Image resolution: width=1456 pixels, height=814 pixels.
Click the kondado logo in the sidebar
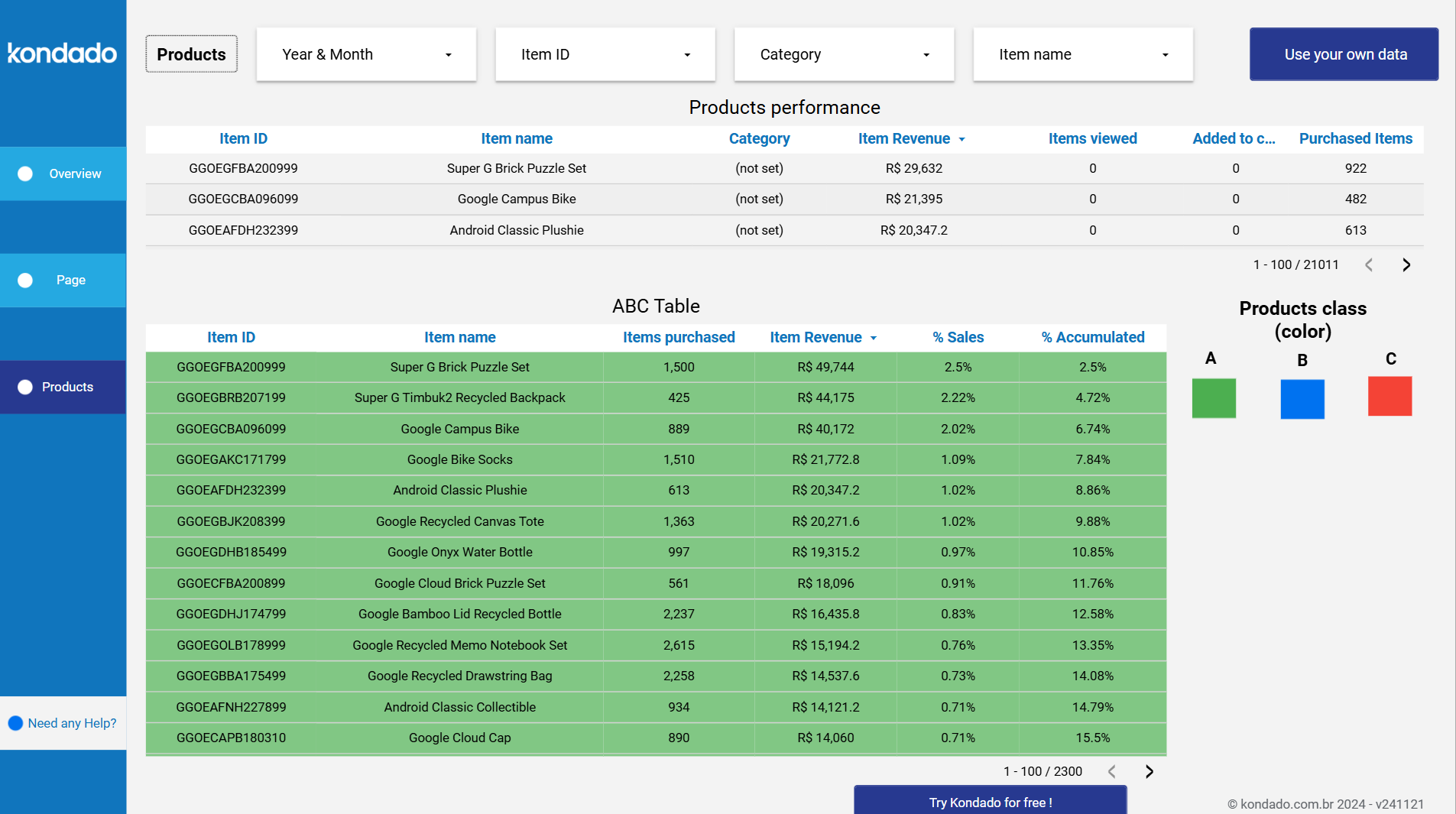63,54
